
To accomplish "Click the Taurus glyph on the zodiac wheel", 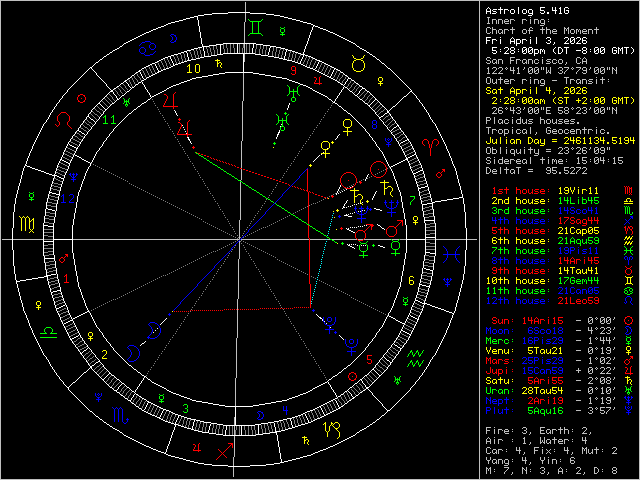I will click(x=357, y=66).
